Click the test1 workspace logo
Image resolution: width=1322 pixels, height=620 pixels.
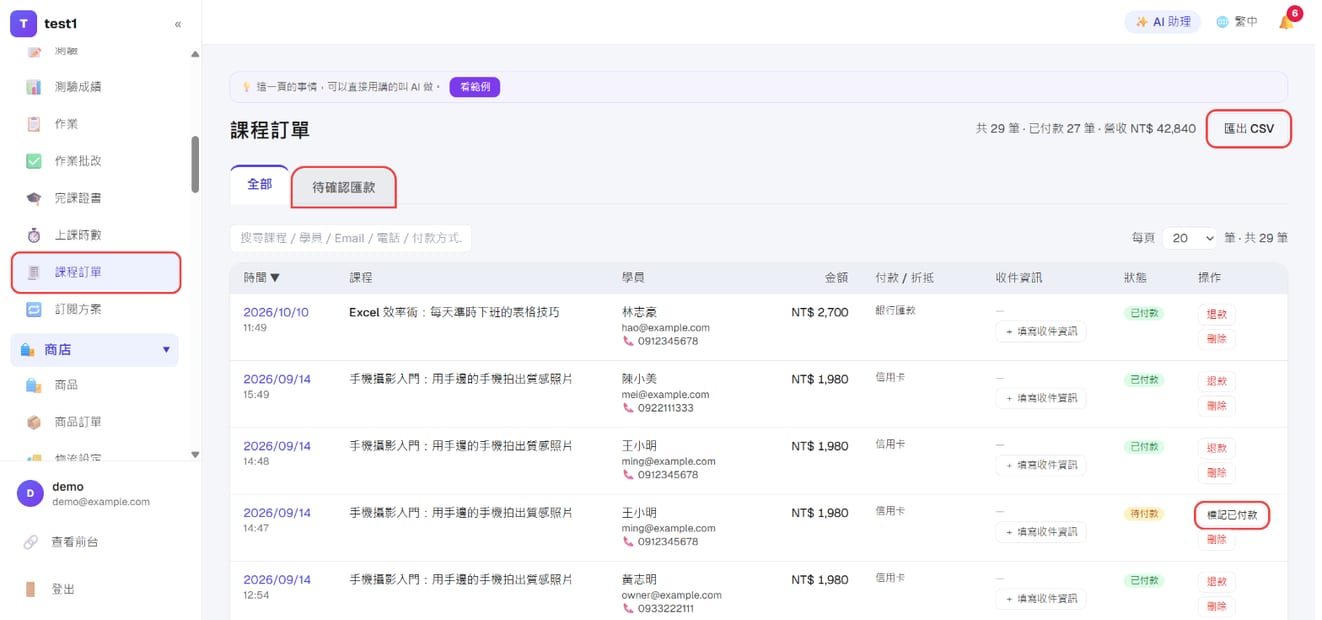coord(23,24)
